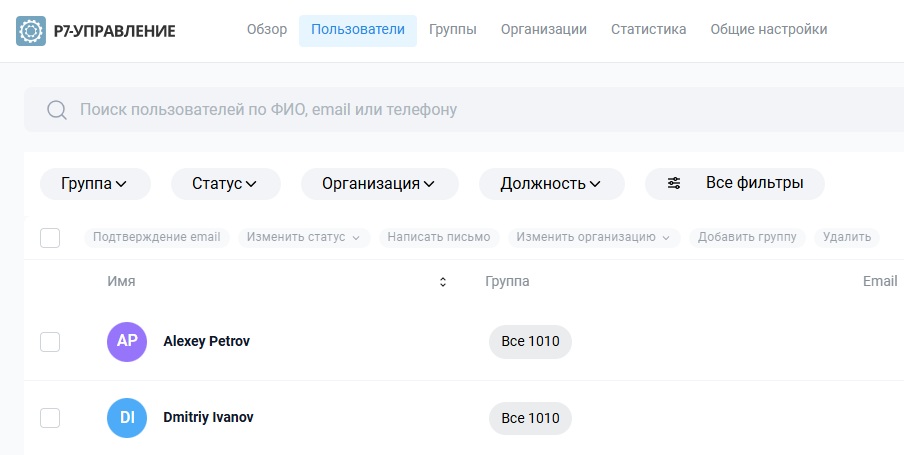This screenshot has width=904, height=455.
Task: Switch to the Обзор tab
Action: coord(267,30)
